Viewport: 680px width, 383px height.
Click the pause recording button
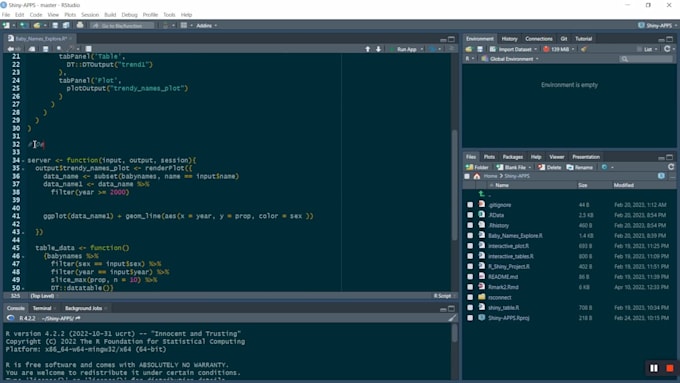coord(654,368)
